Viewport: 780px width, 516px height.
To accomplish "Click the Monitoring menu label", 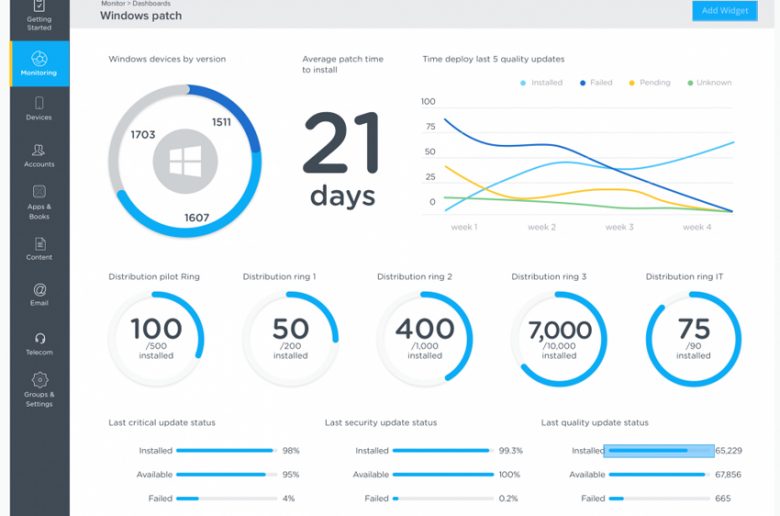I will 39,73.
